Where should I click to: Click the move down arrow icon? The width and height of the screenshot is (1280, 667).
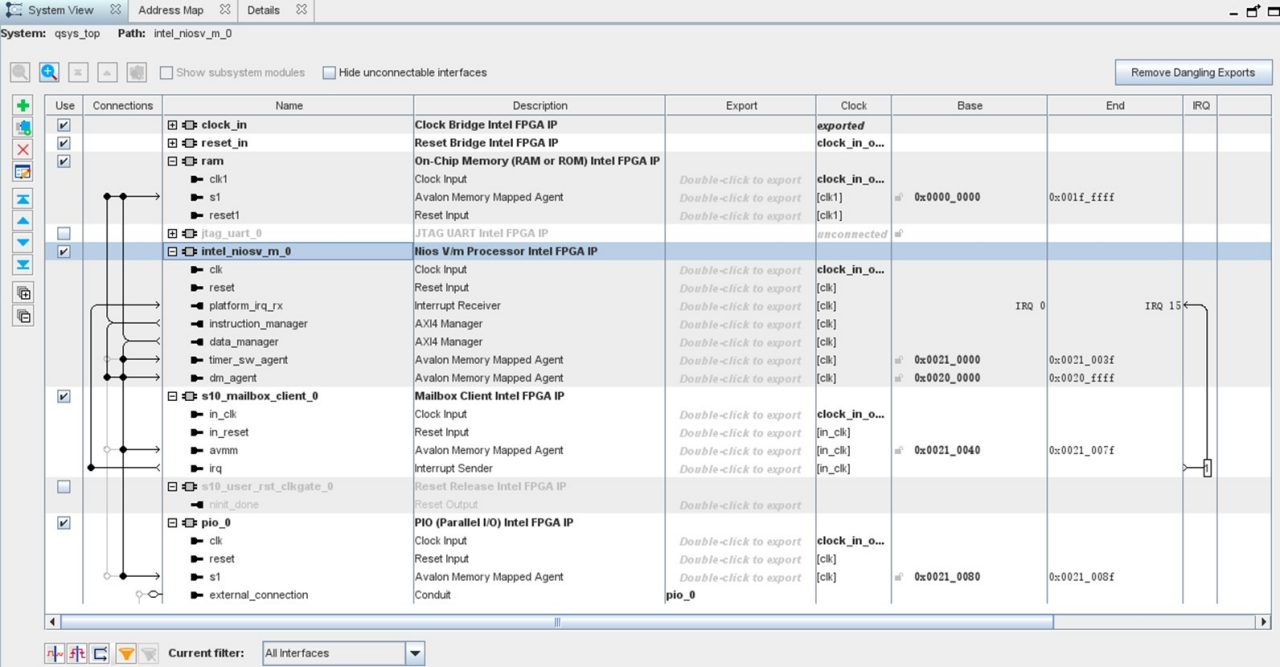23,243
